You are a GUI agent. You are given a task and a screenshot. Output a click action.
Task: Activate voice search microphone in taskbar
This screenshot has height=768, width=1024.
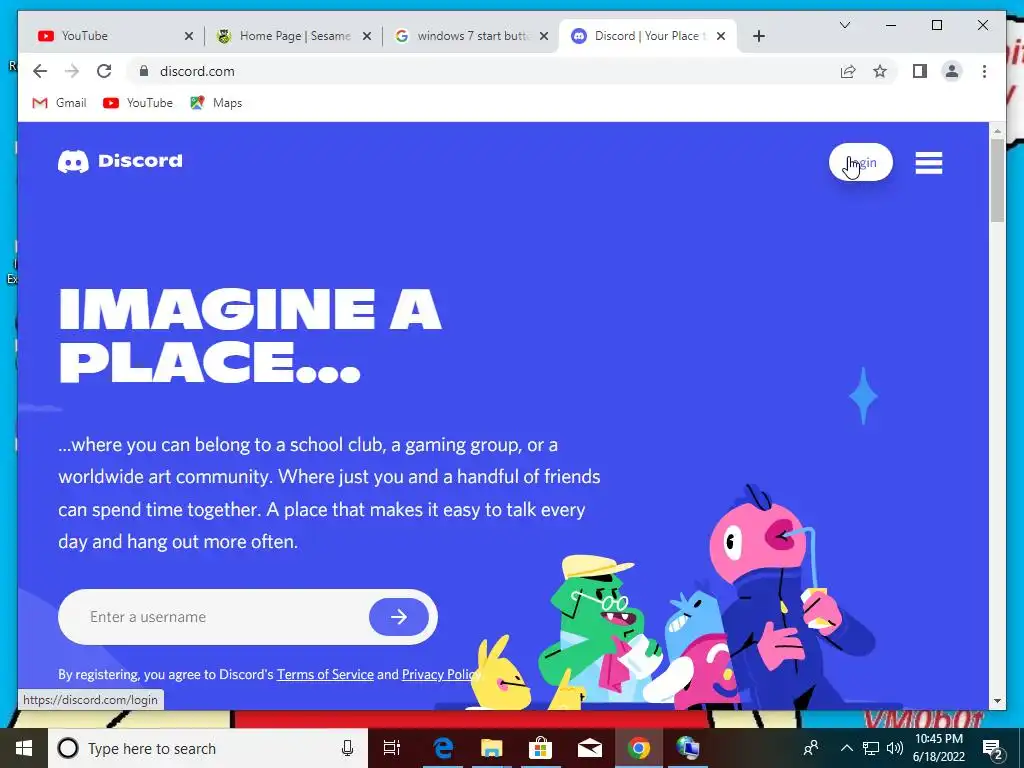[347, 748]
